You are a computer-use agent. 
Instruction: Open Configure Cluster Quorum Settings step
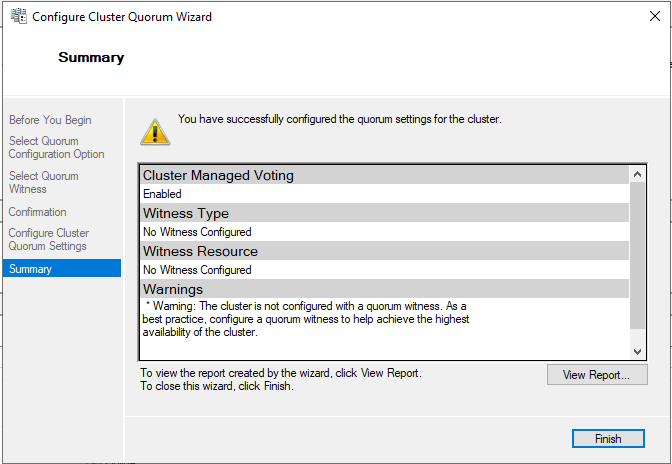[48, 239]
